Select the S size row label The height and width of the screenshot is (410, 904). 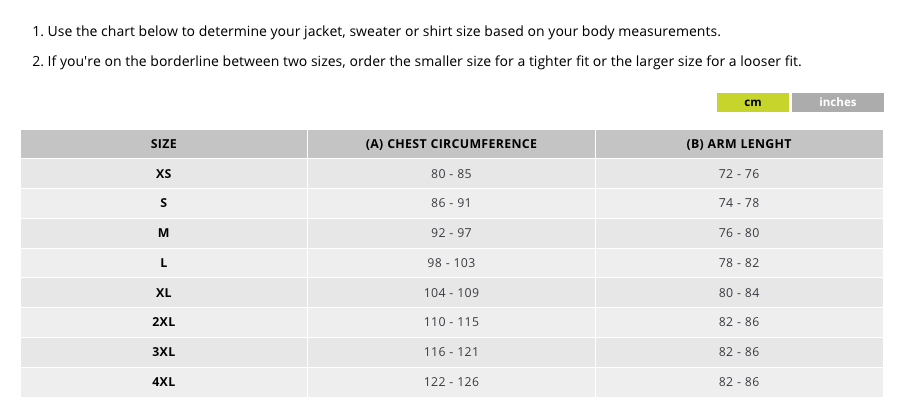pyautogui.click(x=164, y=203)
